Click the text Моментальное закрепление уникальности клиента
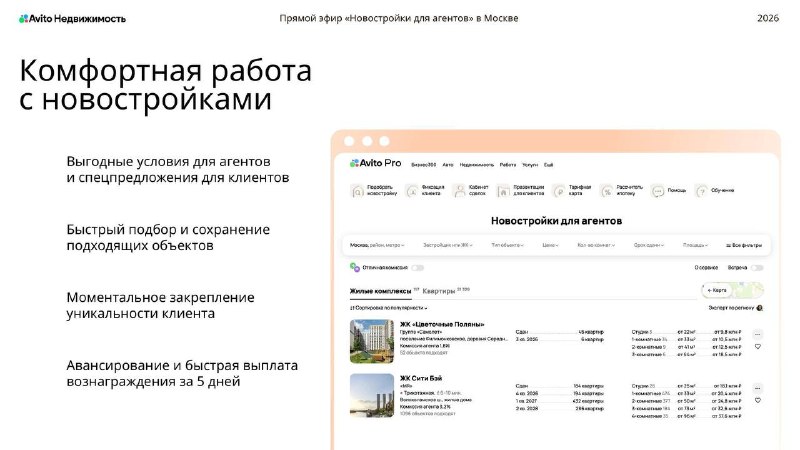This screenshot has width=800, height=450. [x=160, y=305]
